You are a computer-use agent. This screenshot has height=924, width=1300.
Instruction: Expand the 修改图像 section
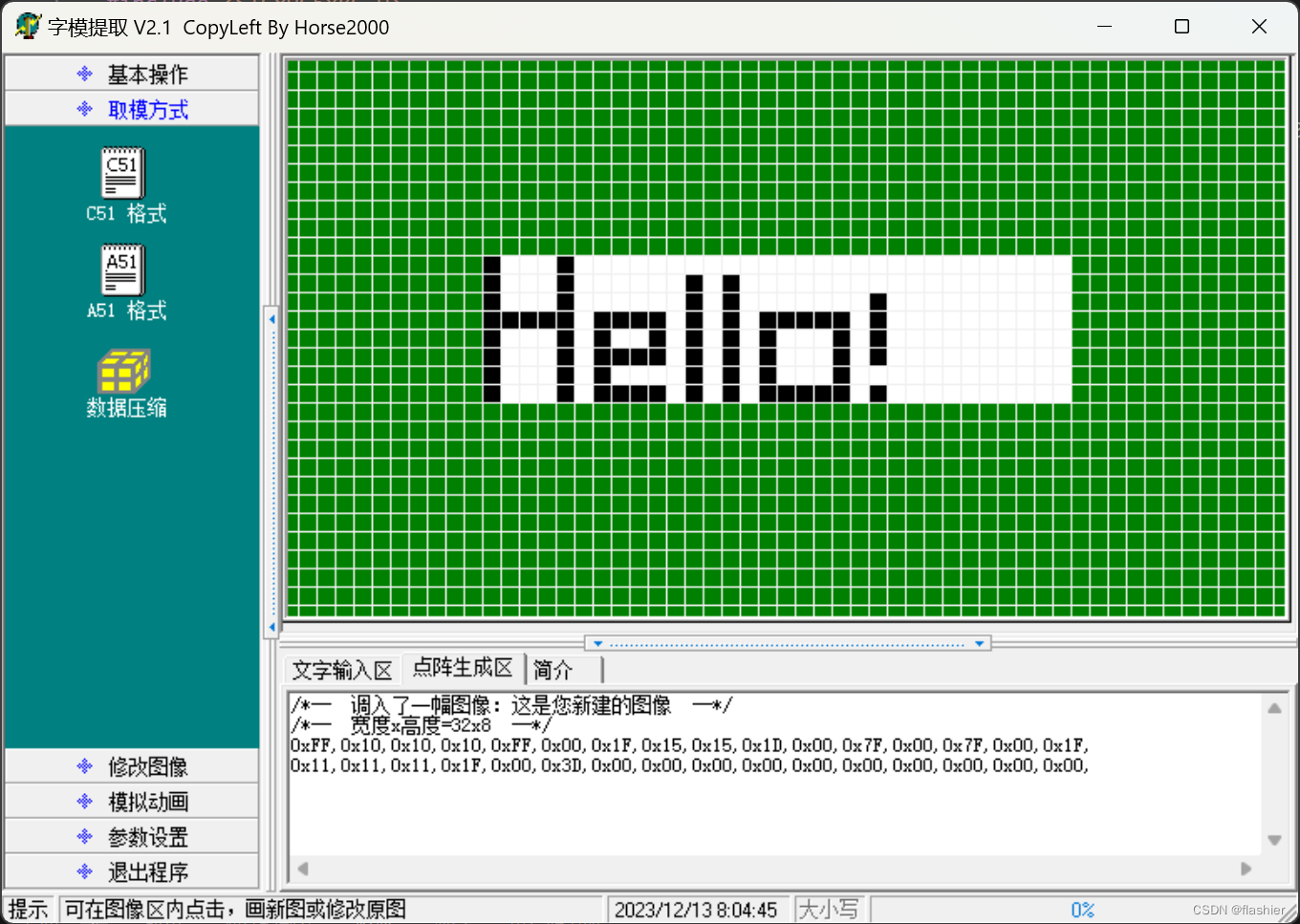coord(132,766)
